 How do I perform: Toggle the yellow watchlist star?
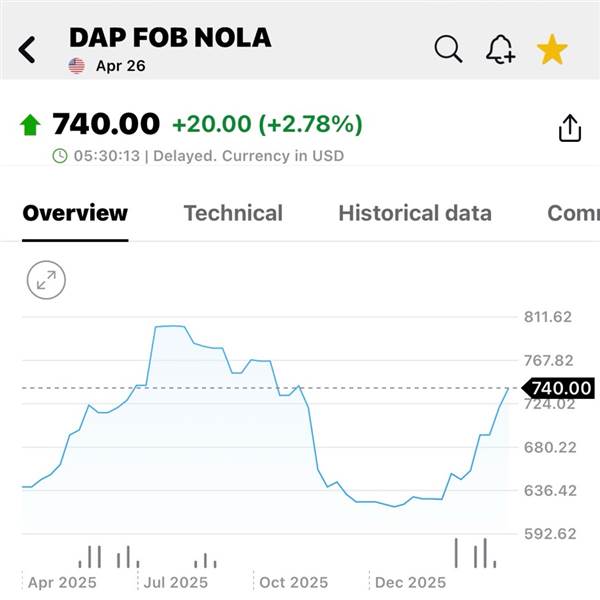tap(552, 48)
